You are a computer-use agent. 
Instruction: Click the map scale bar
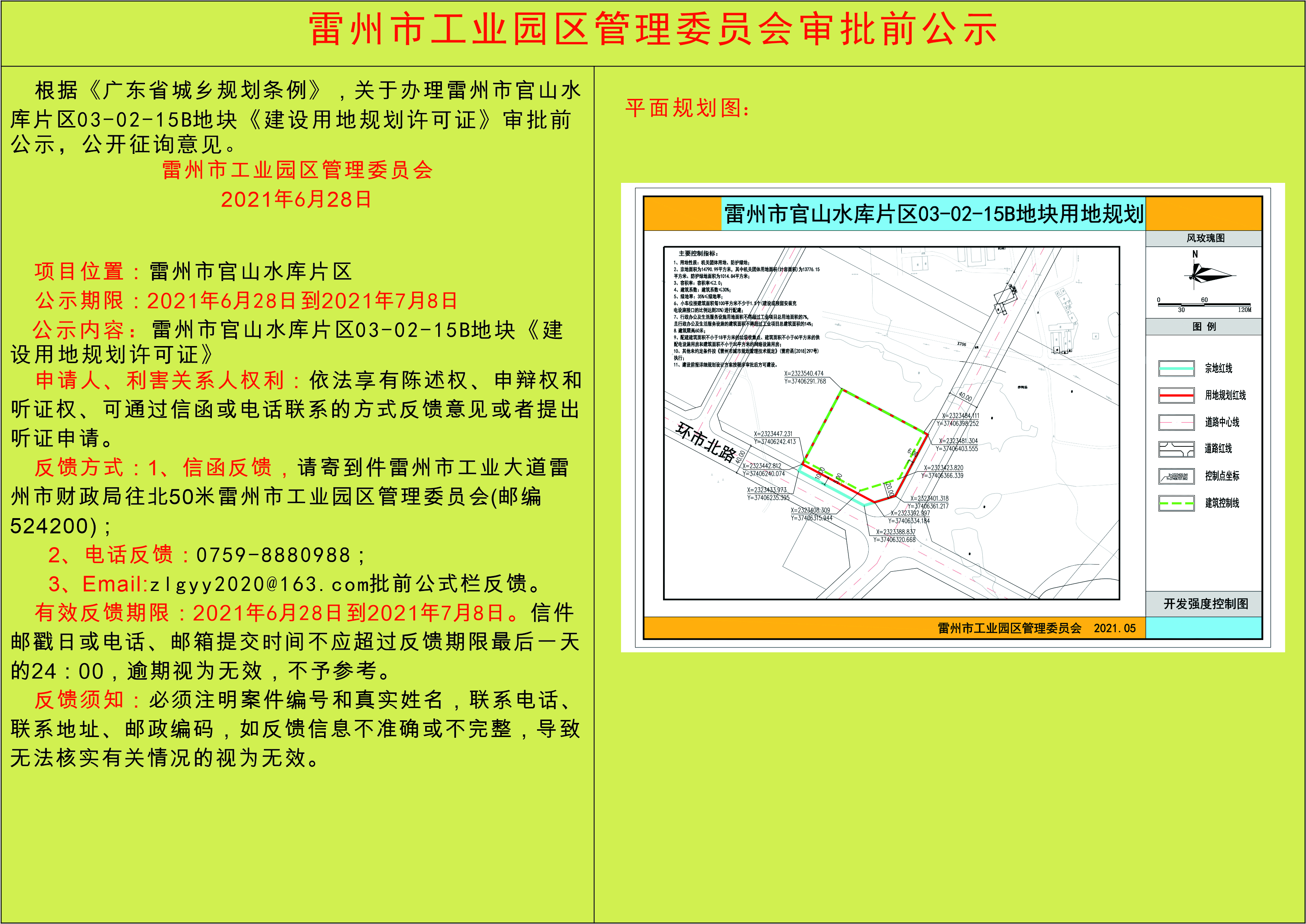pos(1205,306)
